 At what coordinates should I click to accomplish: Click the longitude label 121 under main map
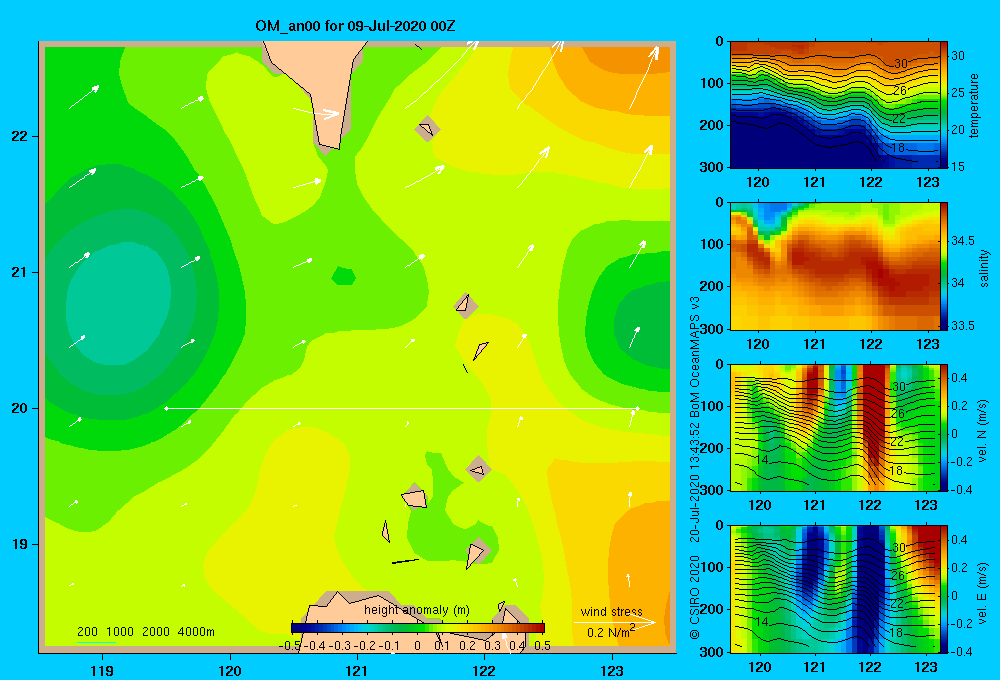[x=357, y=670]
